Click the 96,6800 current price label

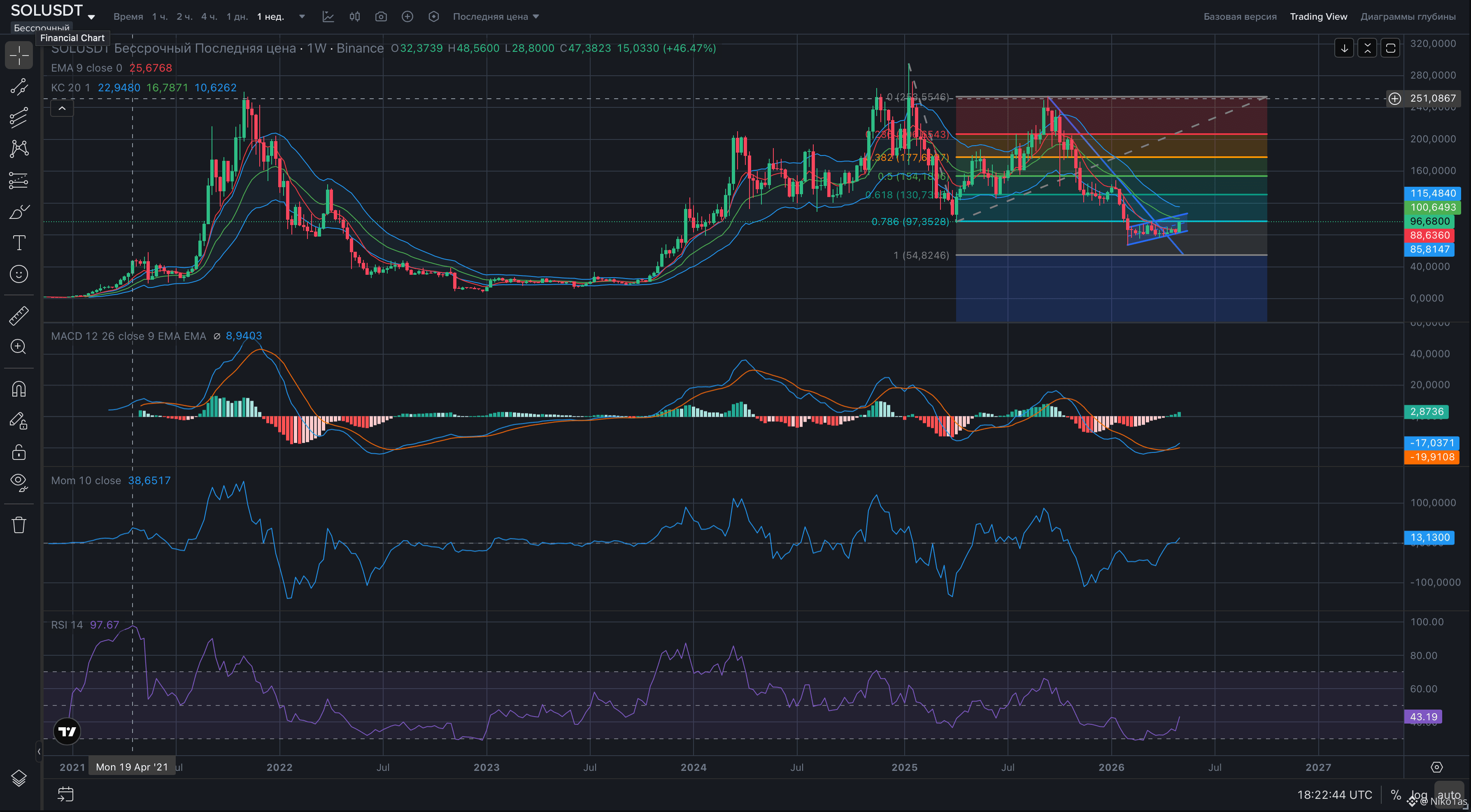click(x=1429, y=221)
